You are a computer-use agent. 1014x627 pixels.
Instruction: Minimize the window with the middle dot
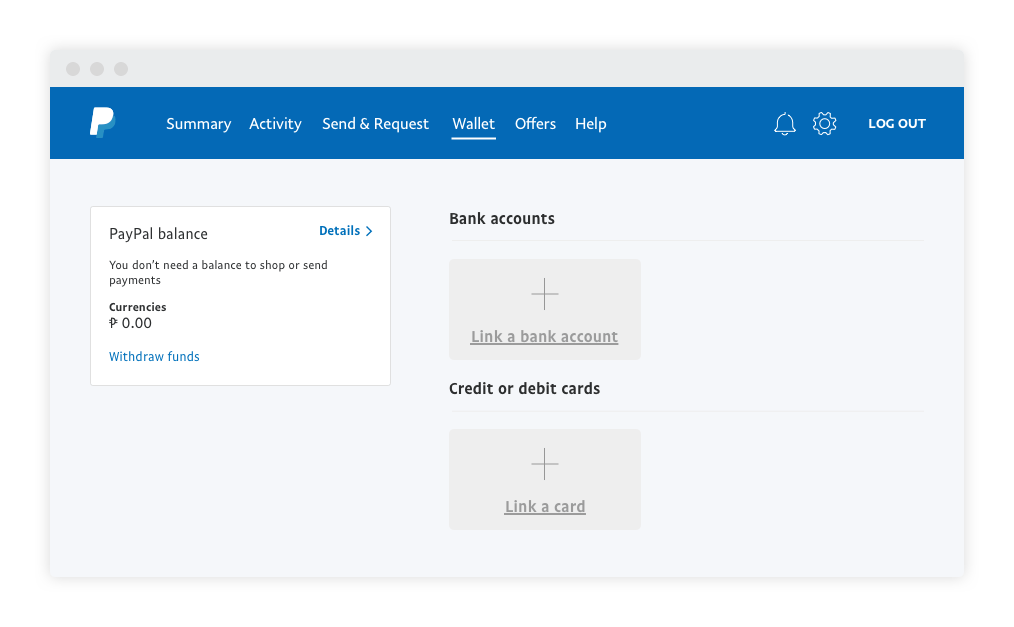(x=97, y=69)
